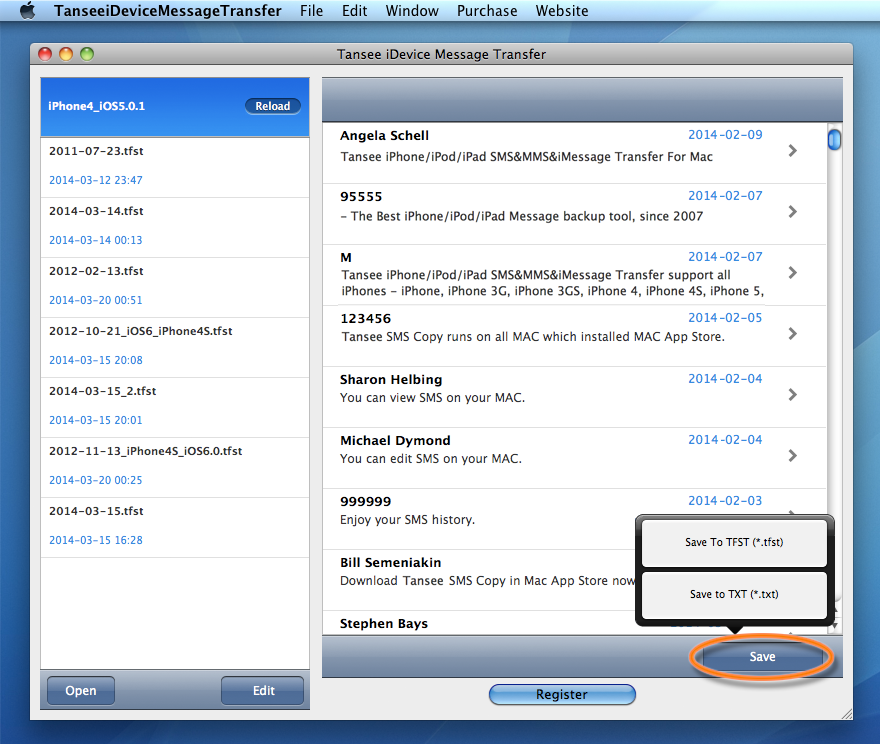Open the Window menu
The height and width of the screenshot is (744, 880).
pyautogui.click(x=412, y=11)
